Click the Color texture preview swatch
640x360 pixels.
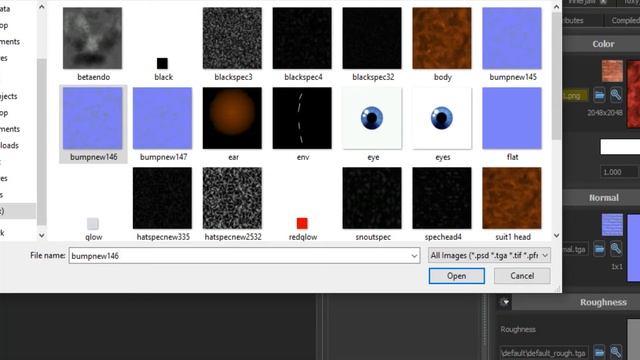pos(612,71)
